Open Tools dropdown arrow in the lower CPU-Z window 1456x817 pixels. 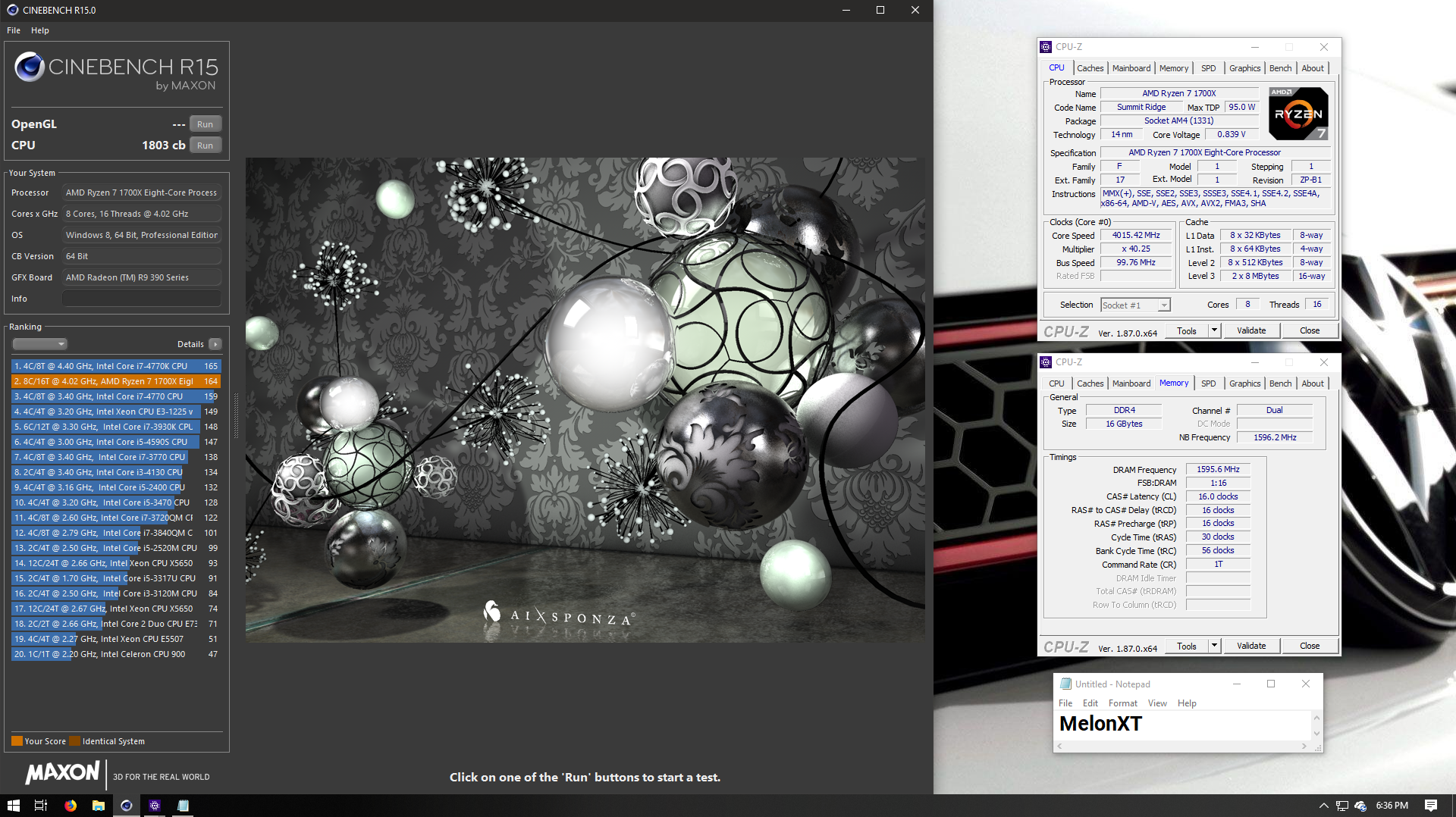click(x=1214, y=646)
